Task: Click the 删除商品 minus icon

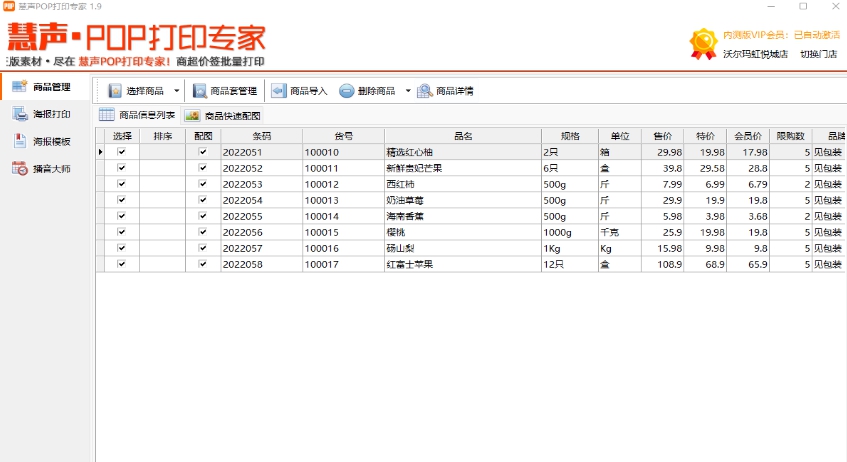Action: click(346, 91)
